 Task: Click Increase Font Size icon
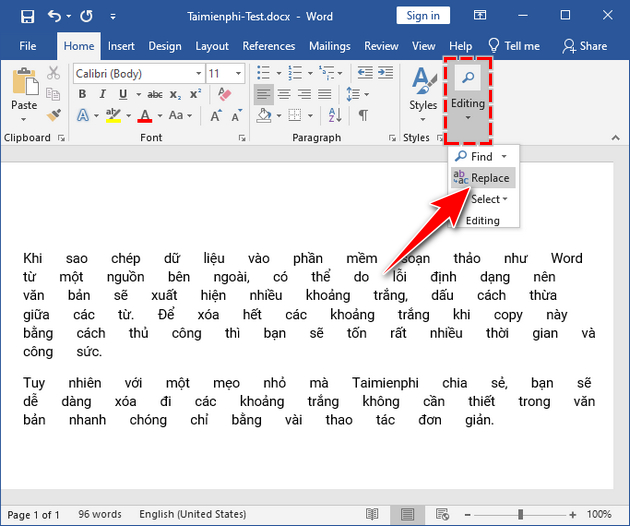coord(216,116)
